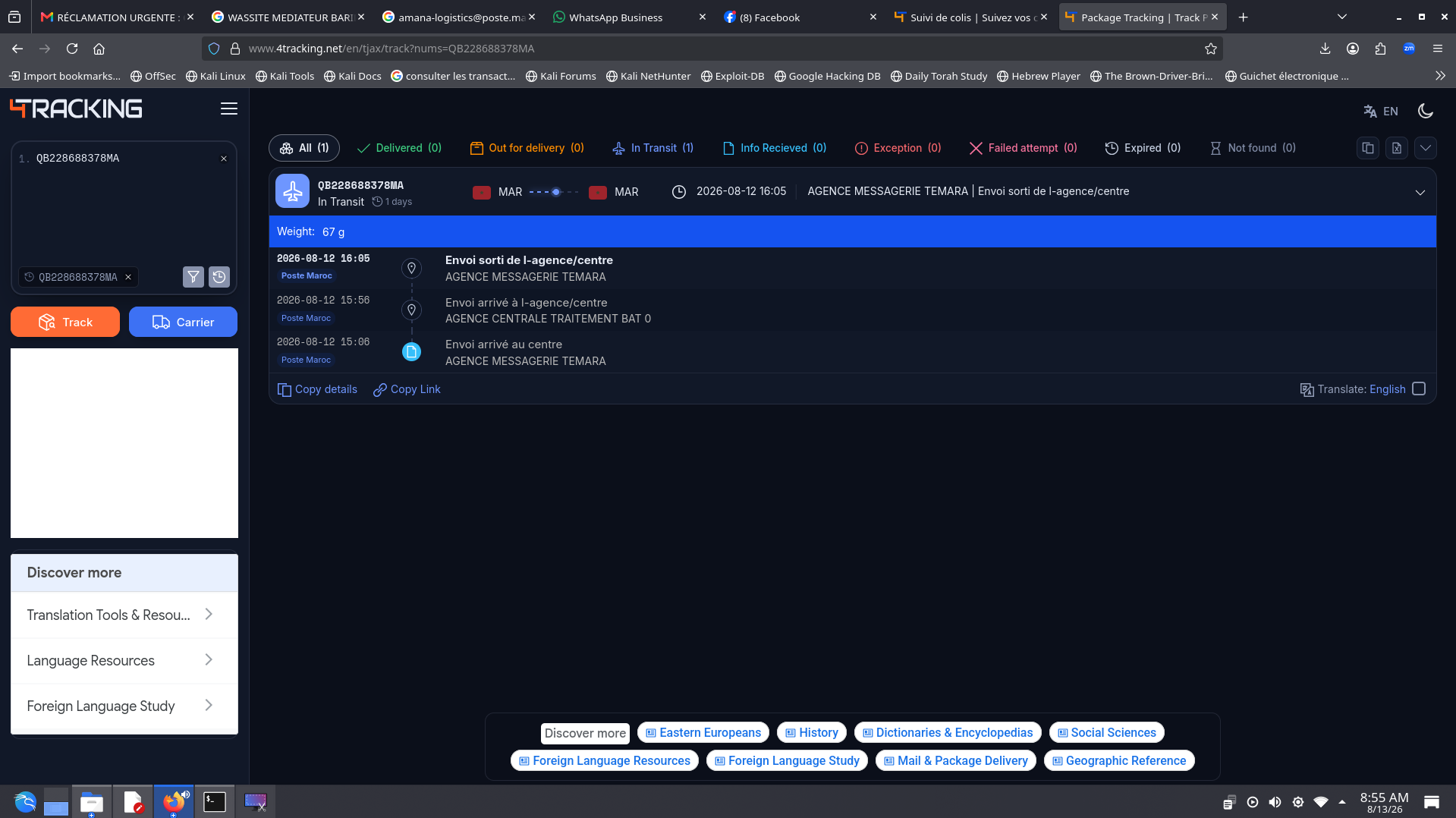Click Copy Link

pyautogui.click(x=407, y=389)
